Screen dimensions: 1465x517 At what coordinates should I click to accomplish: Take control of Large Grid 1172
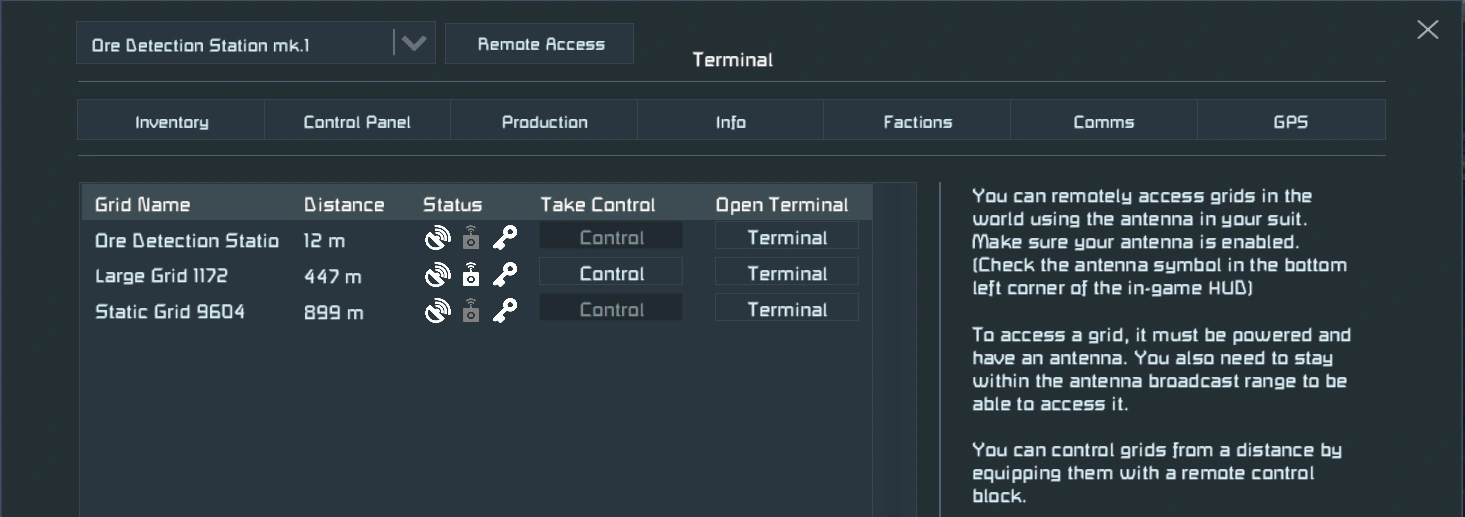pos(611,274)
